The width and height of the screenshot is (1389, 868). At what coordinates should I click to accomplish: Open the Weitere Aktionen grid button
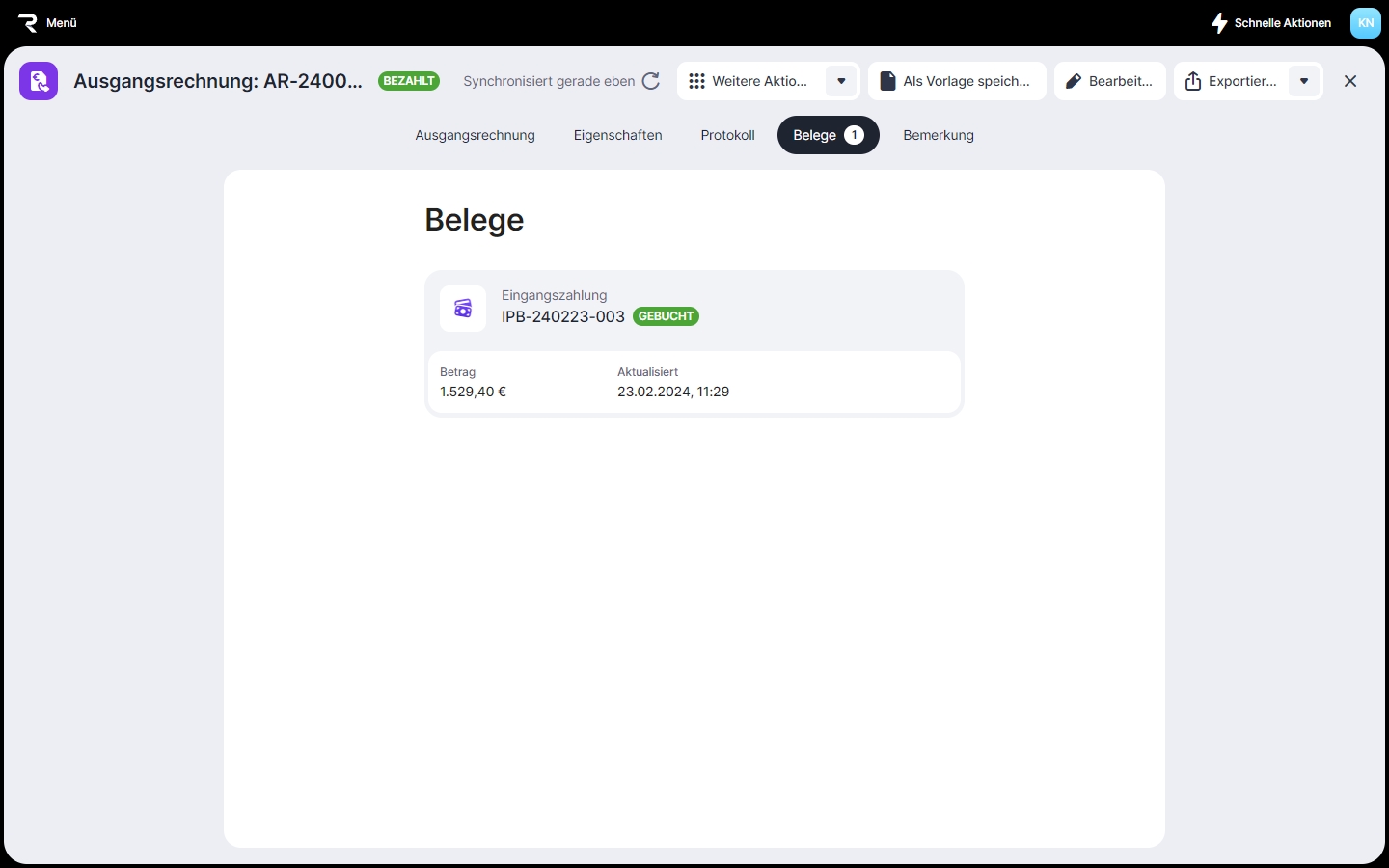click(750, 81)
